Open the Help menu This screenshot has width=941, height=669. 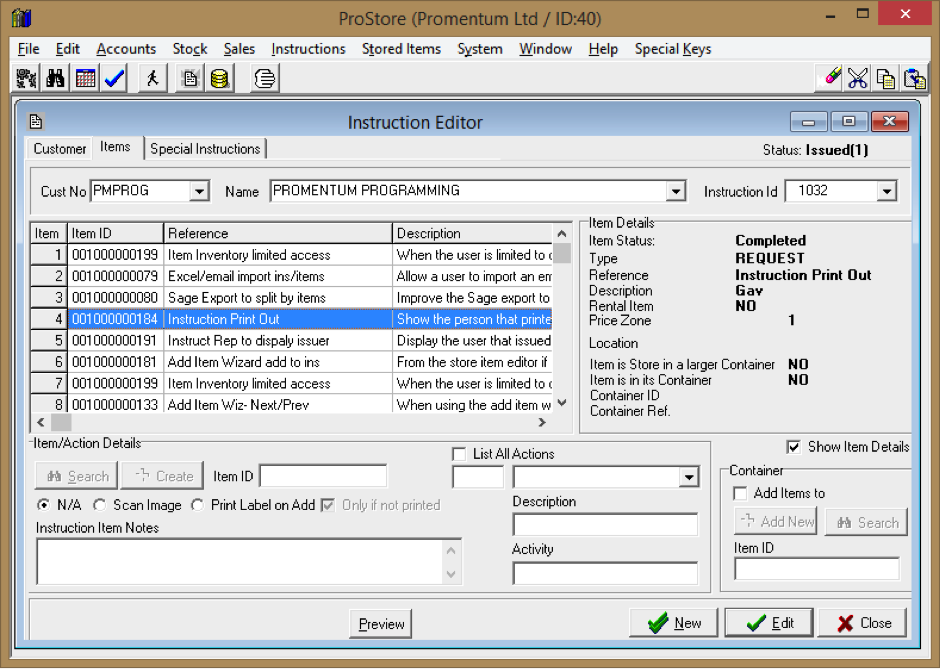603,49
